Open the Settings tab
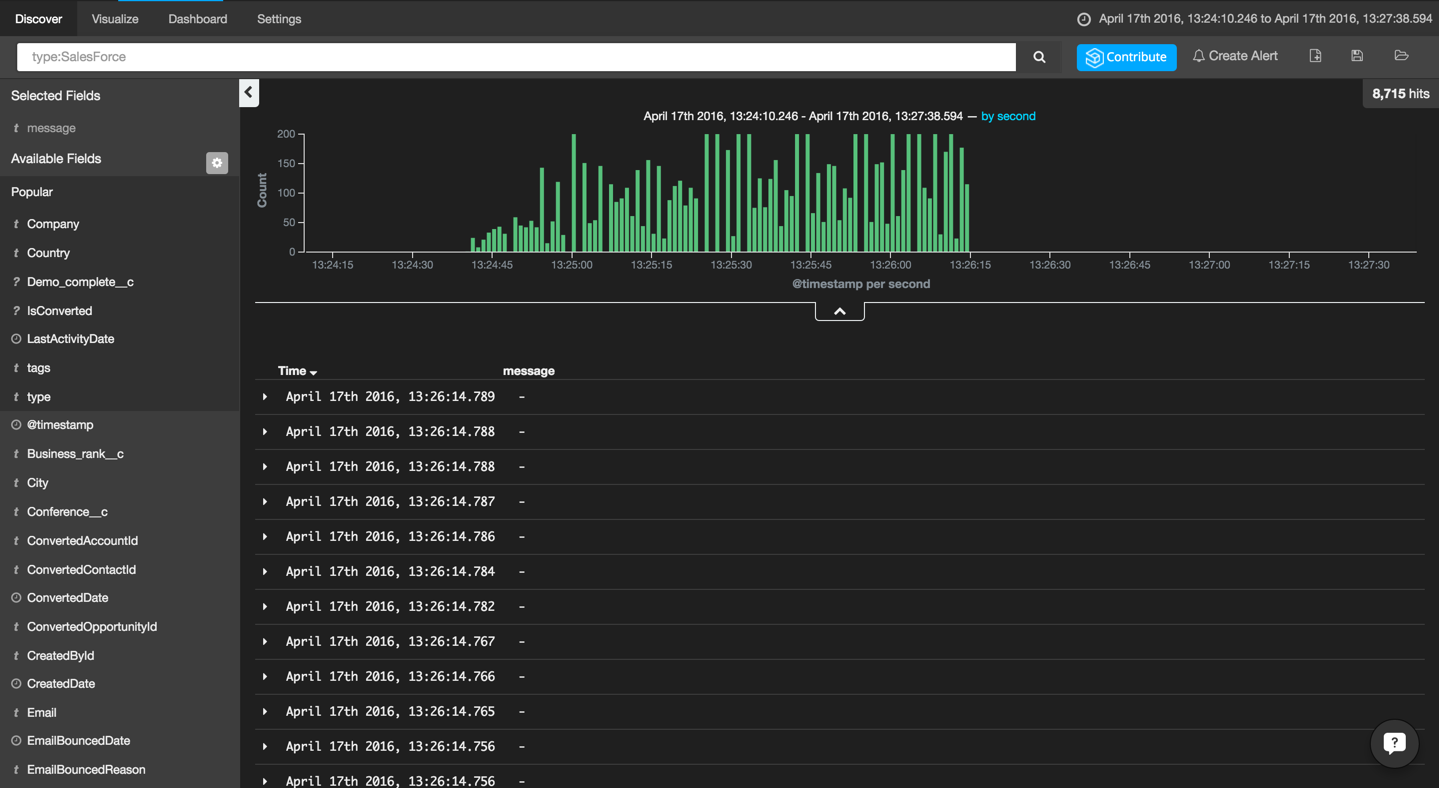This screenshot has width=1439, height=788. coord(279,19)
